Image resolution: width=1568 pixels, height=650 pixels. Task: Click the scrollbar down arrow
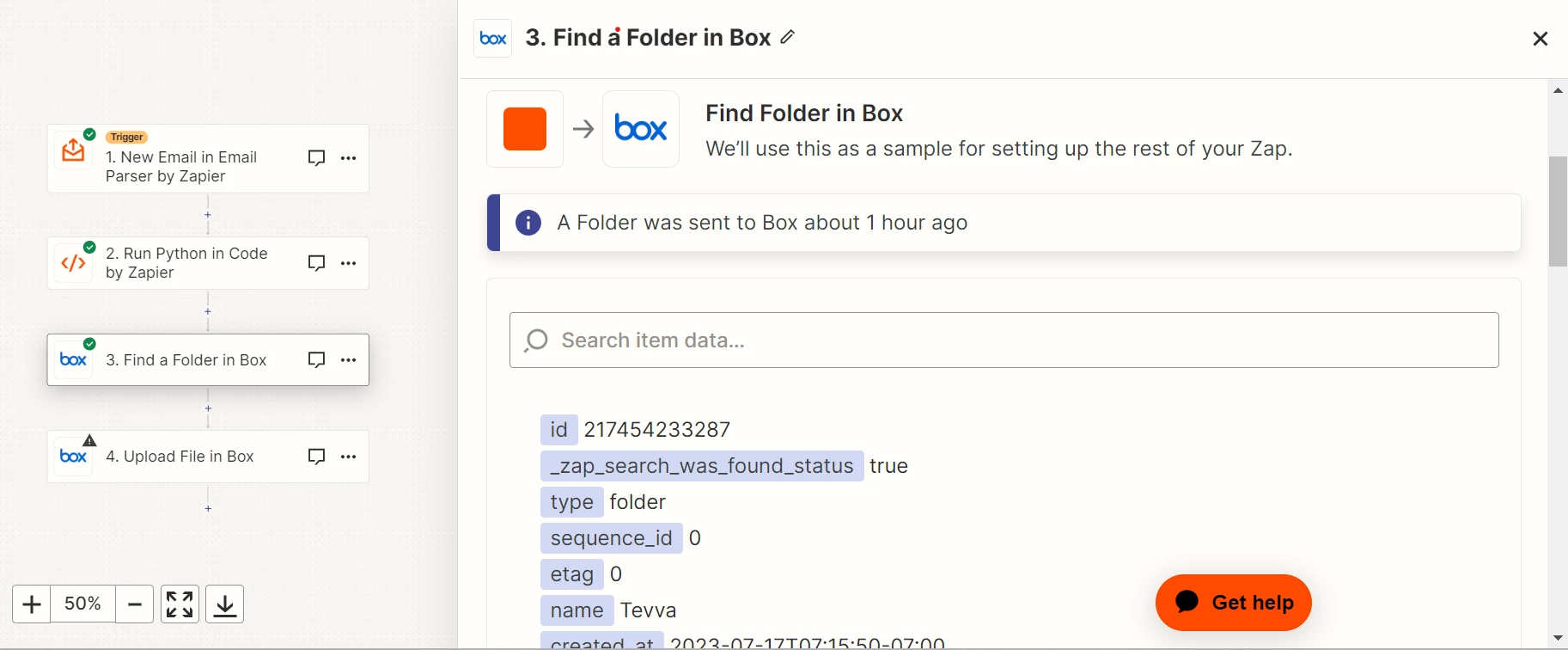tap(1558, 638)
